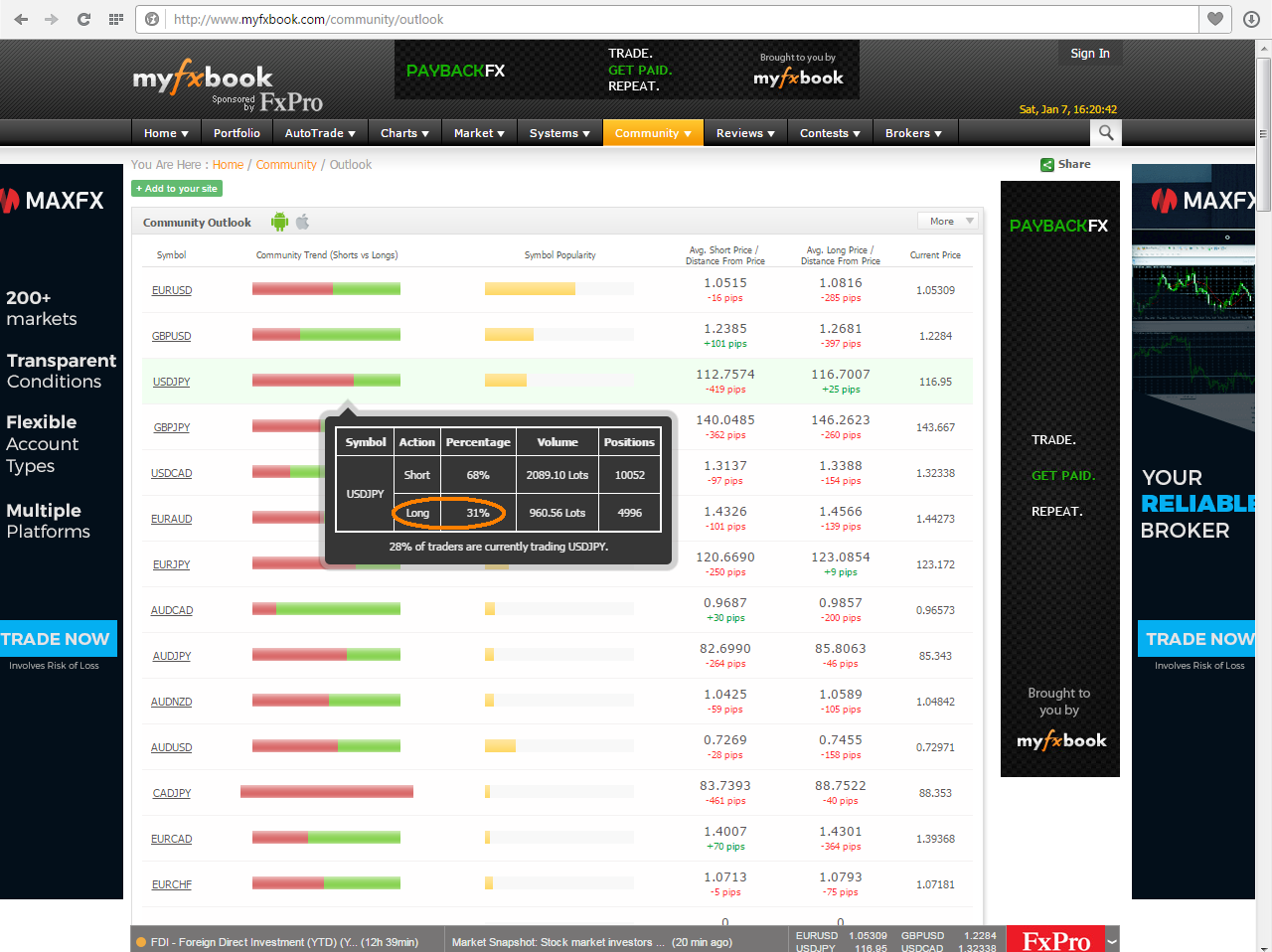Click the Apple app icon
Screen dimensions: 1272x952
(x=303, y=222)
